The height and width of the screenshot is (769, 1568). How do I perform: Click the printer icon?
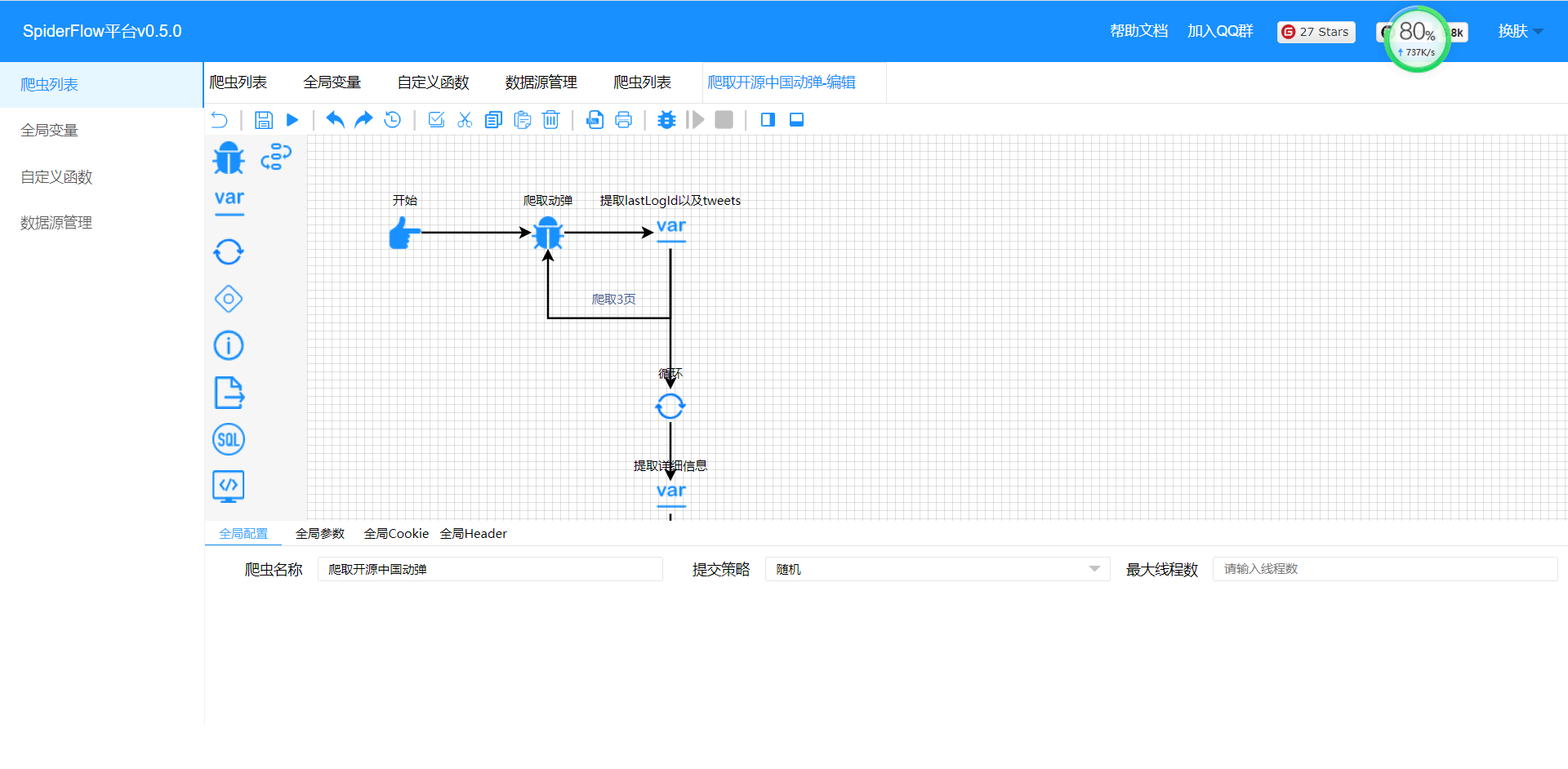tap(623, 120)
